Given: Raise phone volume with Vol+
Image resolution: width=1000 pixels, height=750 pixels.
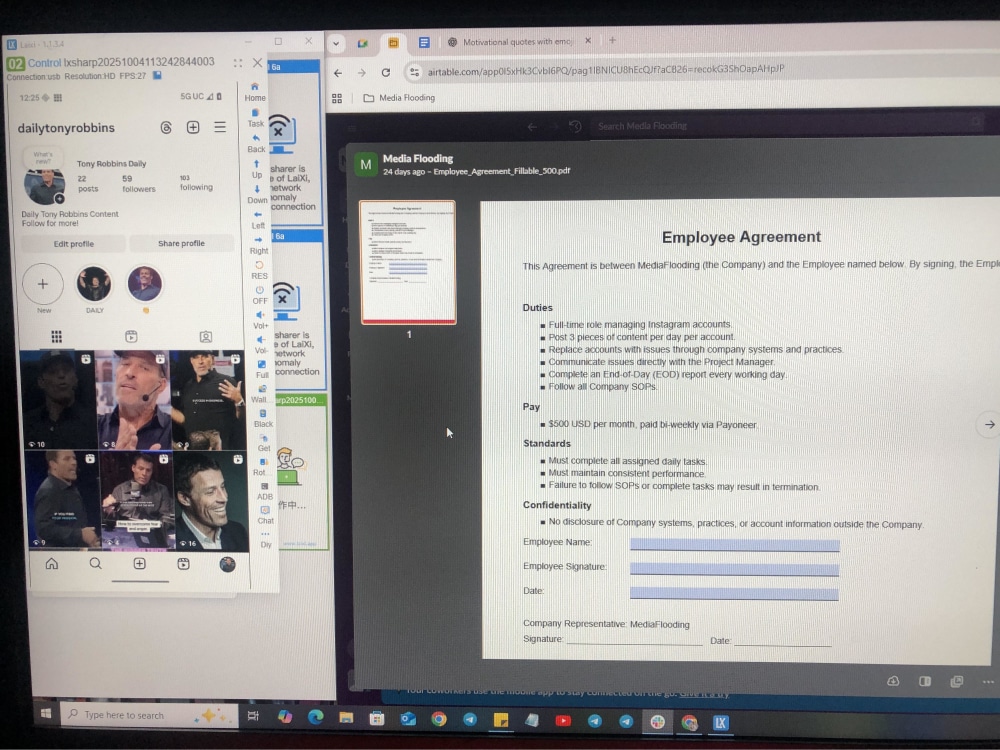Looking at the screenshot, I should (260, 320).
